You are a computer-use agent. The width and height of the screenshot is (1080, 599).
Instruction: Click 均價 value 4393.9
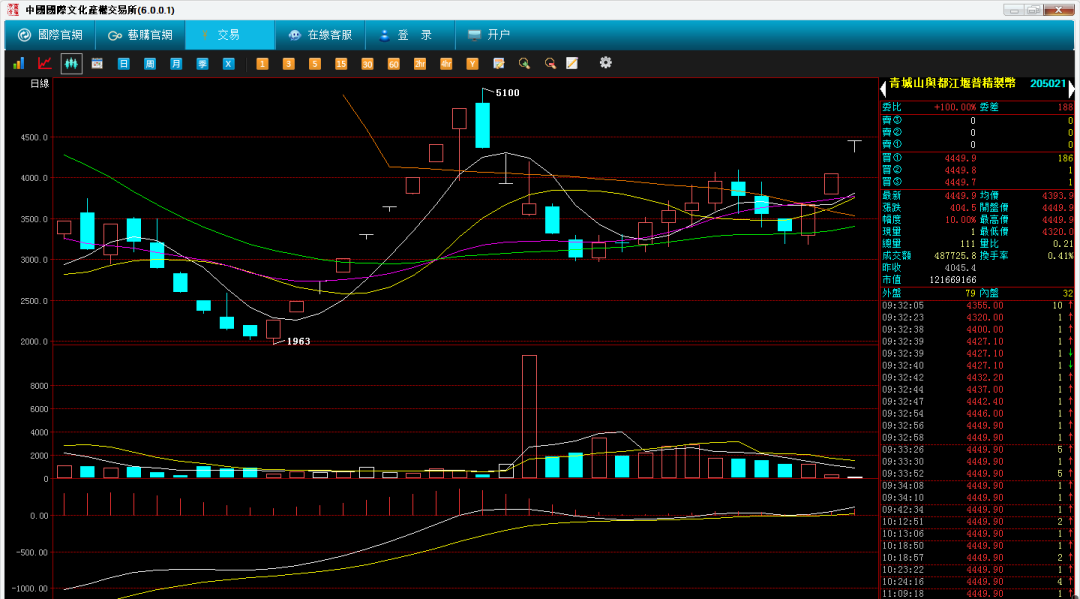[1057, 196]
